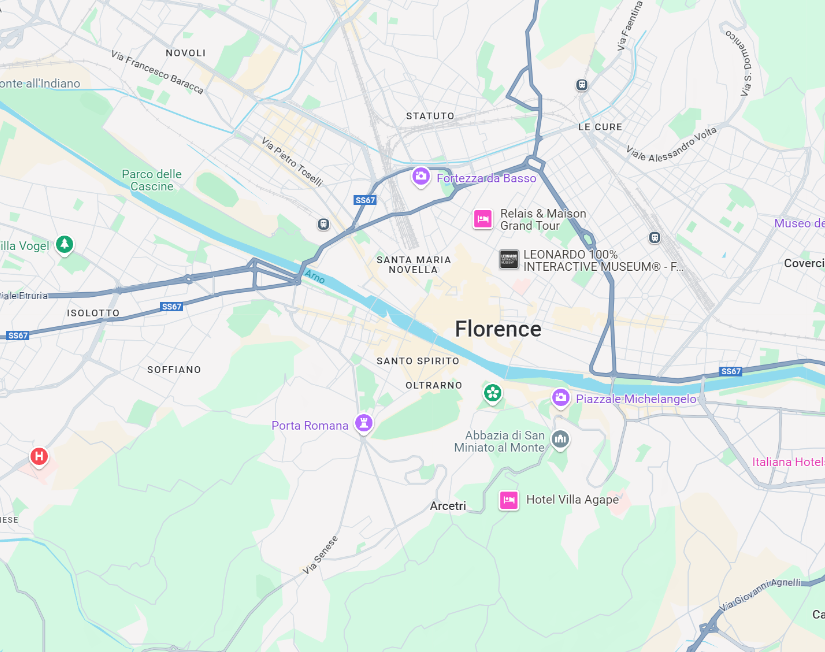Select the Relais & Maison Grand Tour hotel icon

tap(482, 218)
